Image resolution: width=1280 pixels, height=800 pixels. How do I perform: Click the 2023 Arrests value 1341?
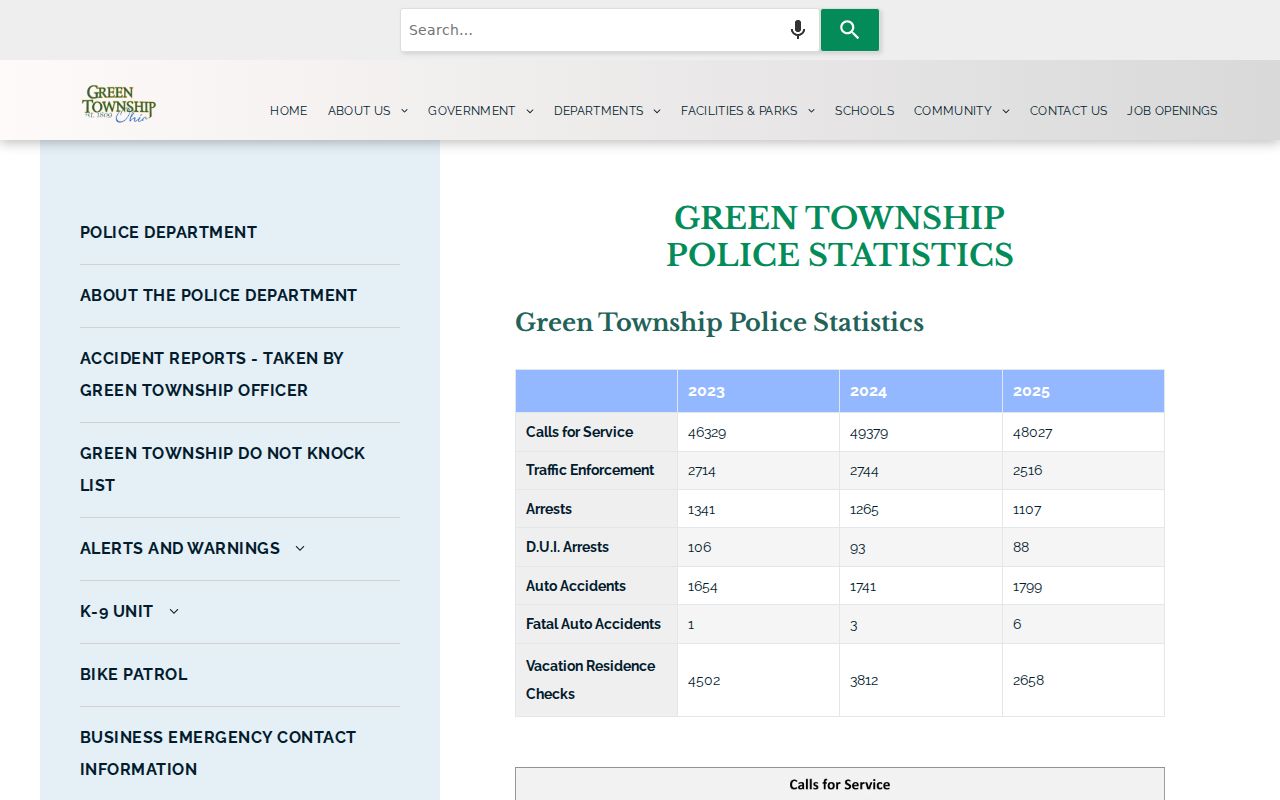(x=702, y=510)
